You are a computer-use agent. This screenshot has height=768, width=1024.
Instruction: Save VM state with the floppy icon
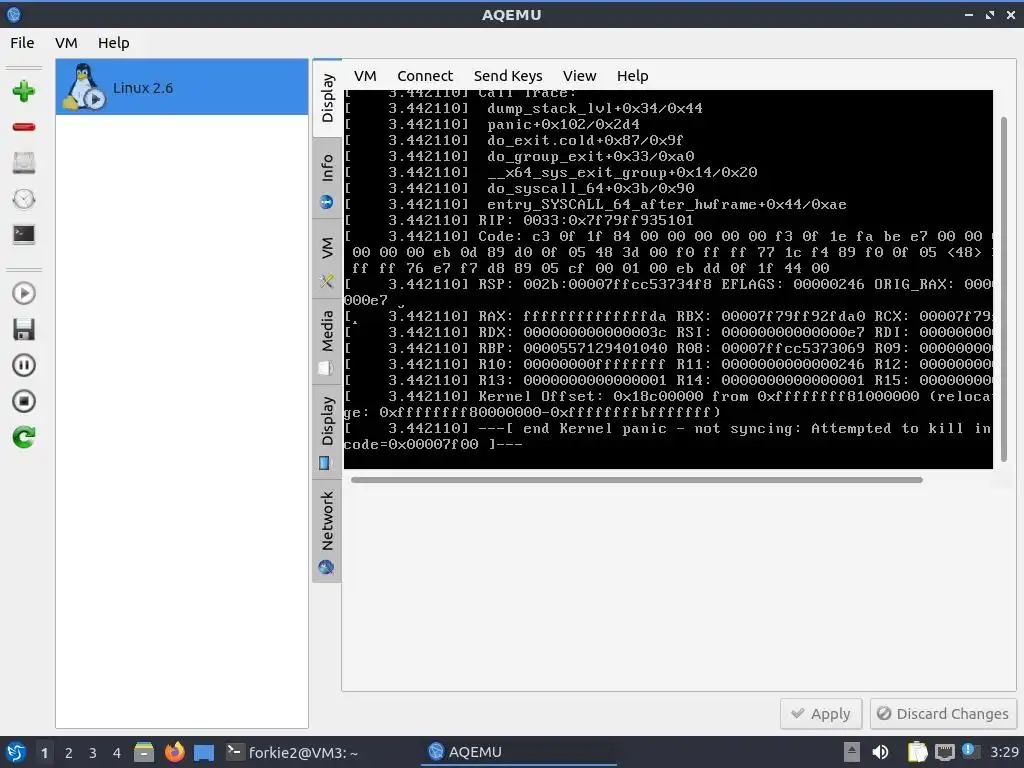point(24,329)
